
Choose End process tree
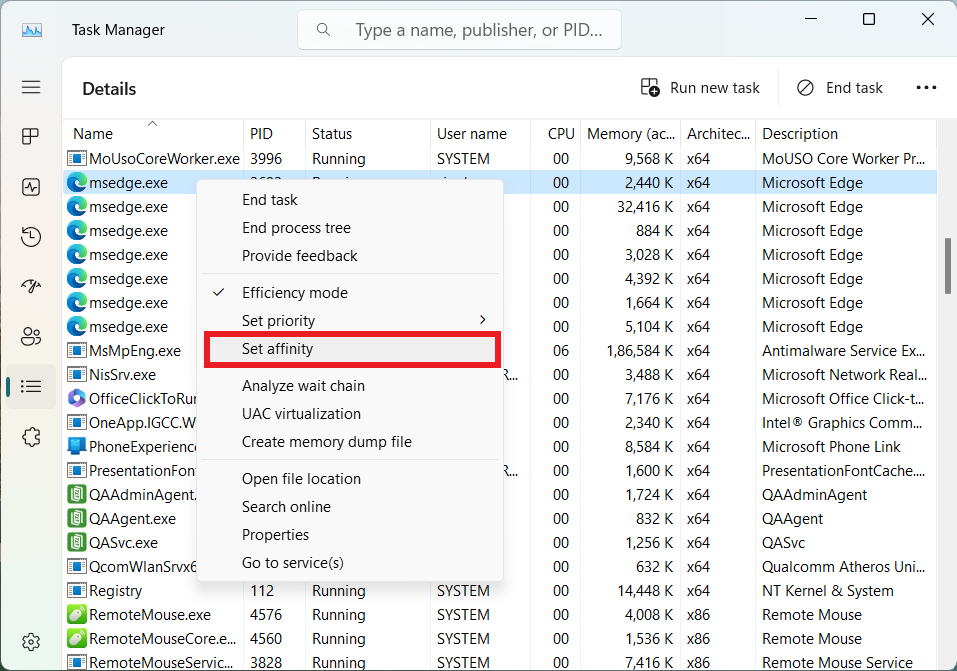pyautogui.click(x=351, y=228)
